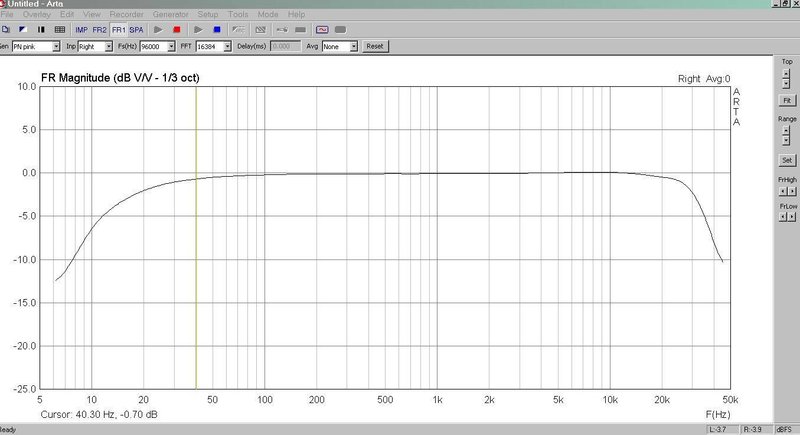Click the cursor readout '40.30 Hz, -0.70 dB'
800x435 pixels.
pos(116,415)
